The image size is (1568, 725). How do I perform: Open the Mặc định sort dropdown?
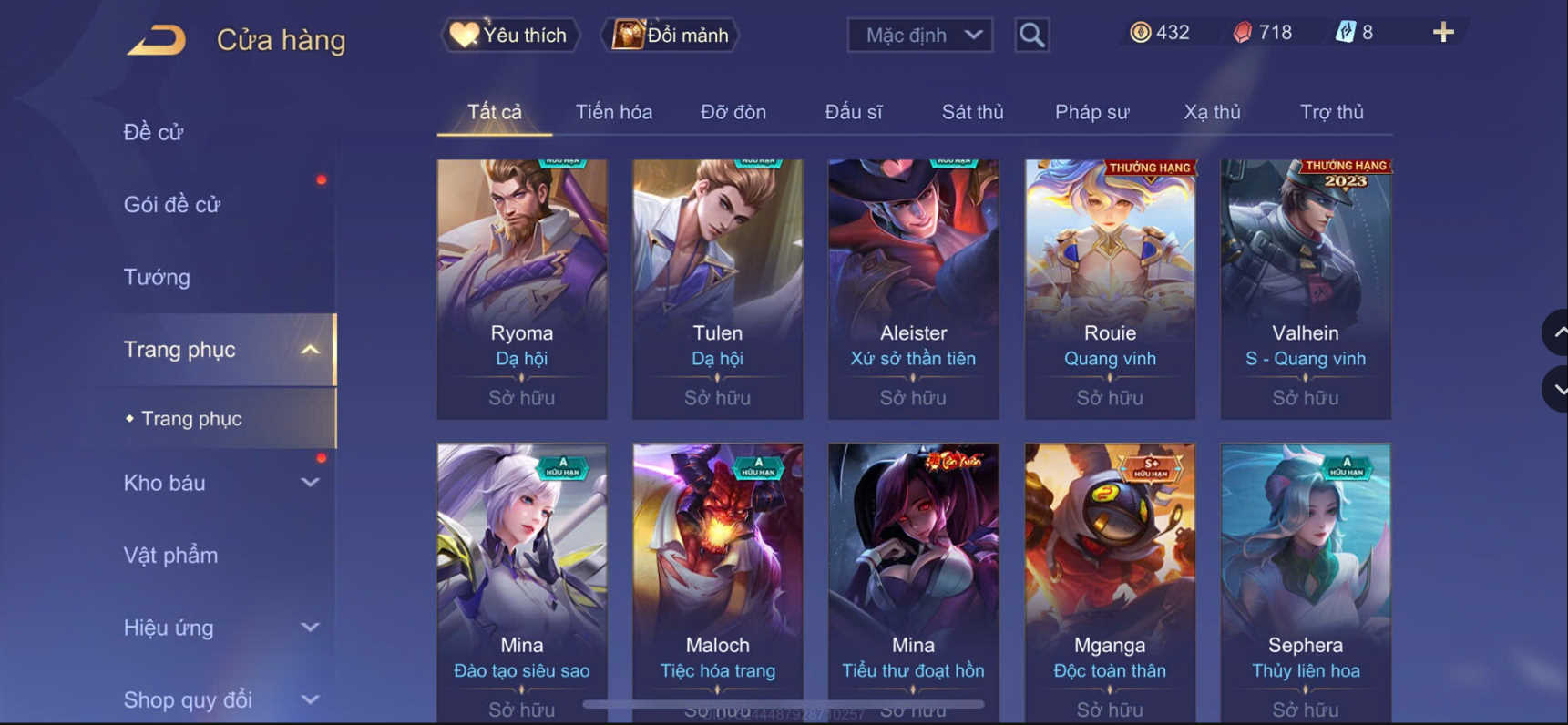click(x=920, y=36)
